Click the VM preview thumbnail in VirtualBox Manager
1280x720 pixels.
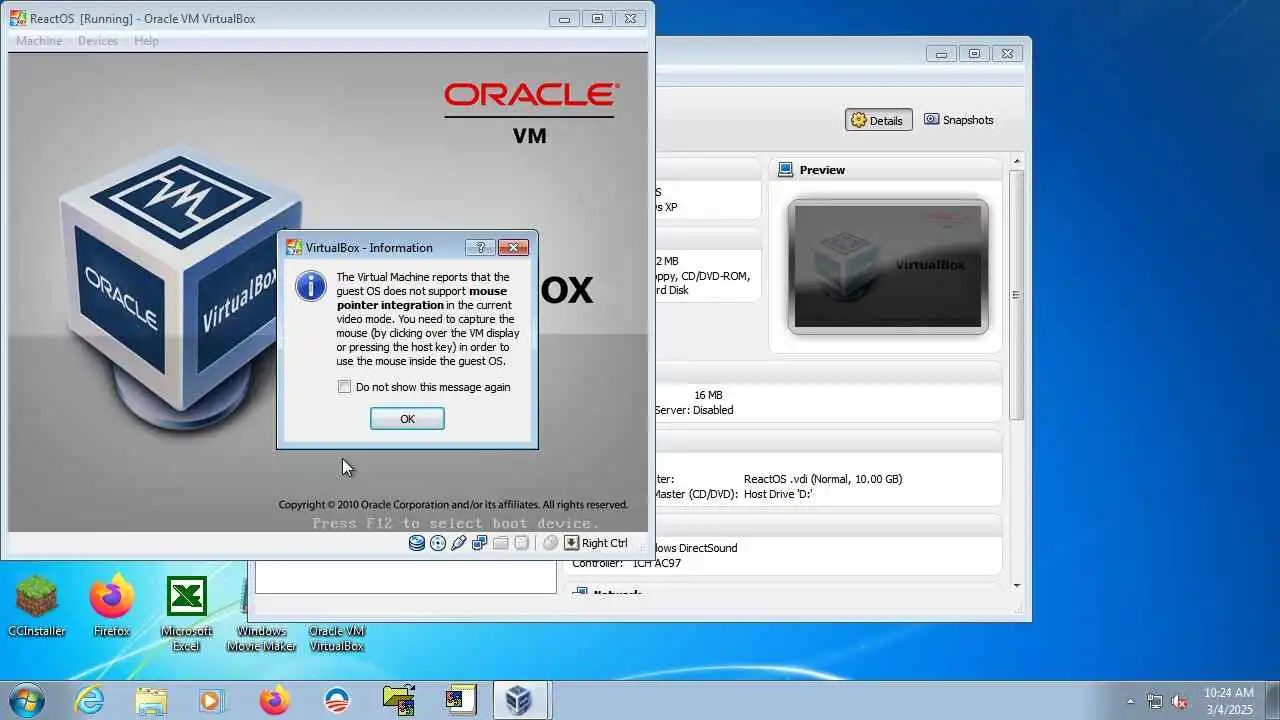(x=888, y=266)
